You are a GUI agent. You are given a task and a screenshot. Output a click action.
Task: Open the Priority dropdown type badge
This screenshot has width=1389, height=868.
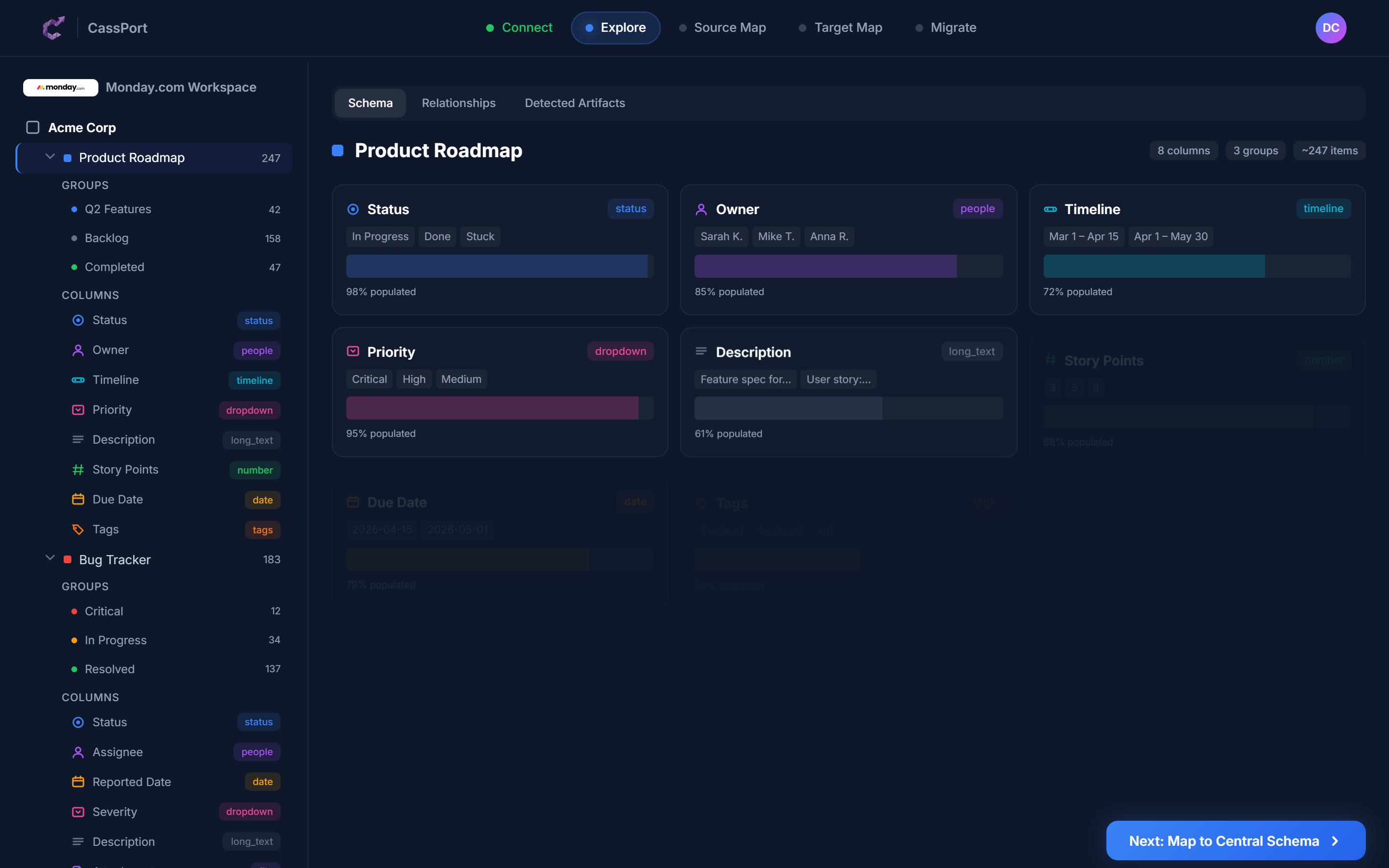click(x=620, y=351)
